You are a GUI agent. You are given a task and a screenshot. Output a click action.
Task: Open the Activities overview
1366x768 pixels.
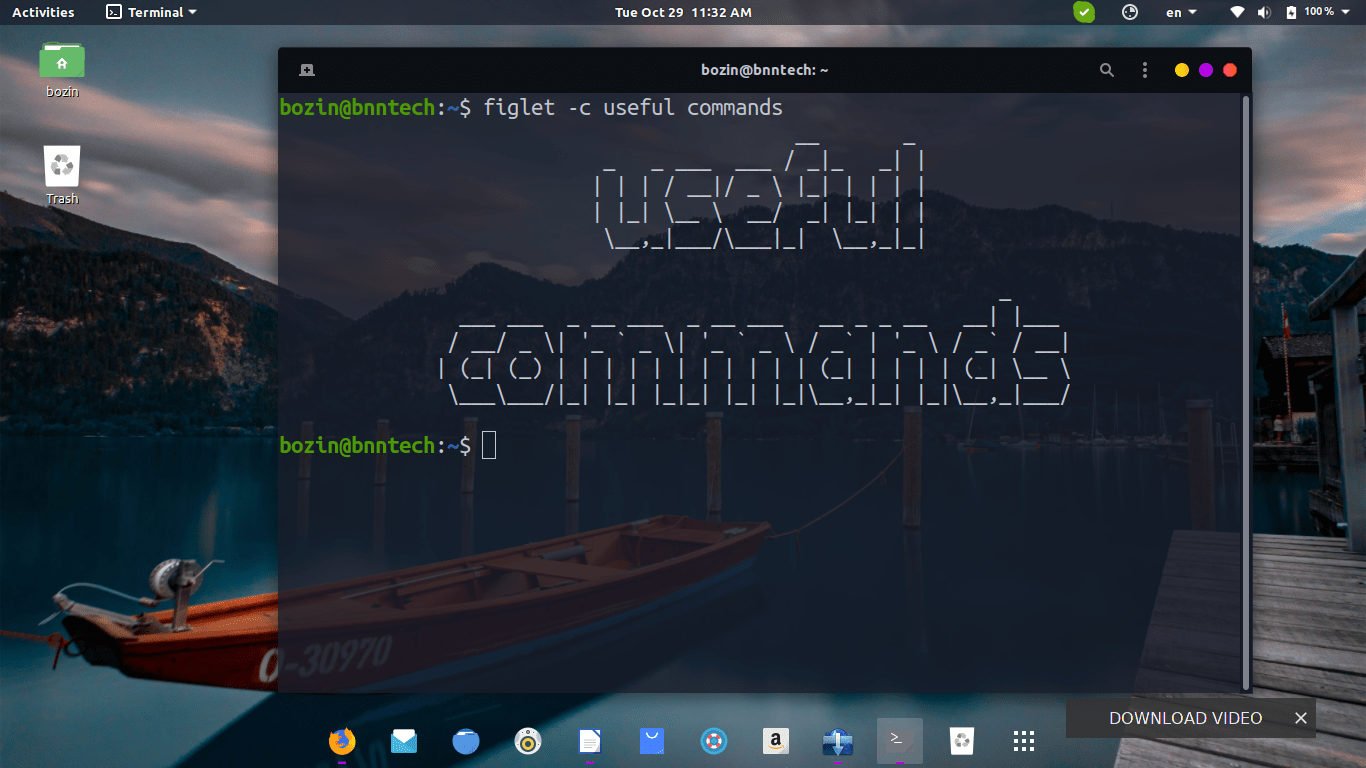point(43,12)
